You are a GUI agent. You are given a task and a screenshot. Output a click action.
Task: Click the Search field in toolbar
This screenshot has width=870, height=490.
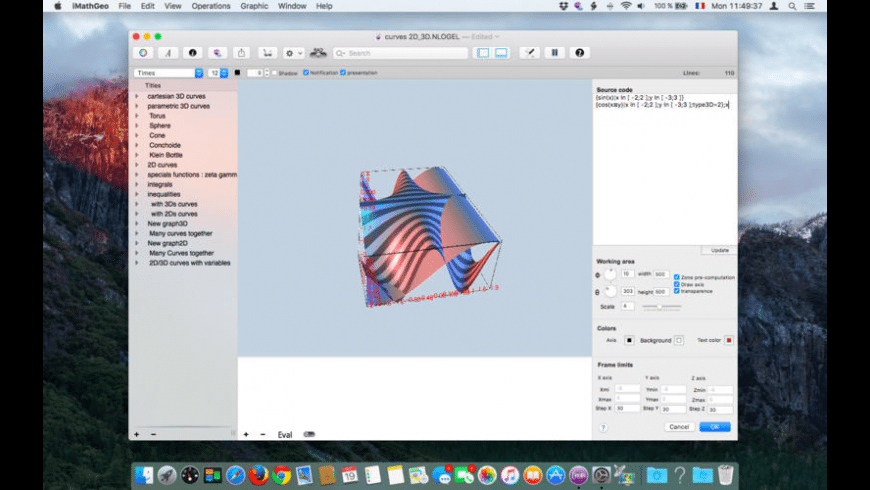[401, 53]
